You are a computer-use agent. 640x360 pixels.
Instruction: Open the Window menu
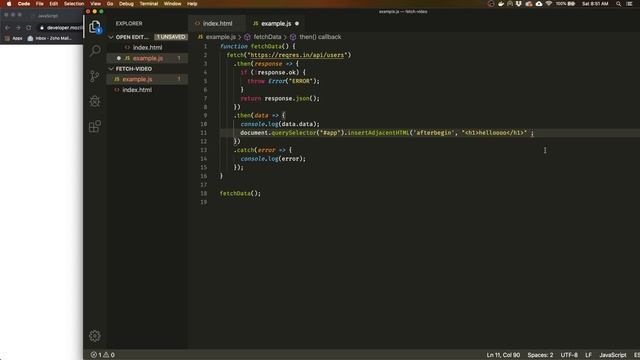[172, 4]
